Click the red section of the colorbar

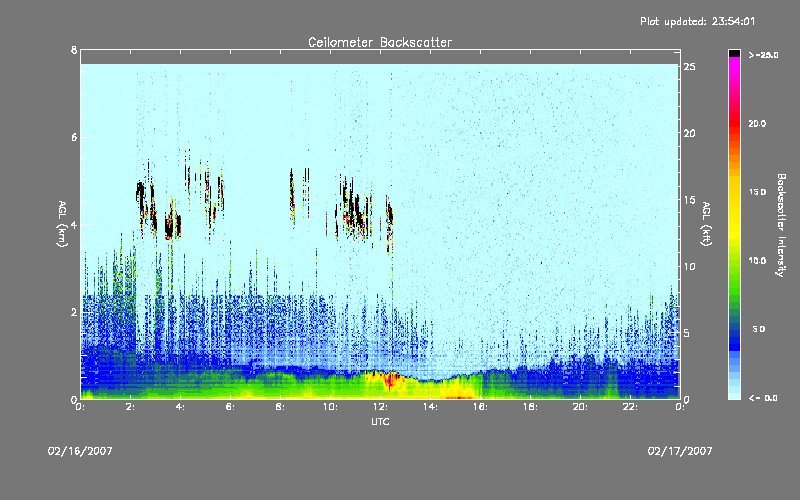(734, 122)
